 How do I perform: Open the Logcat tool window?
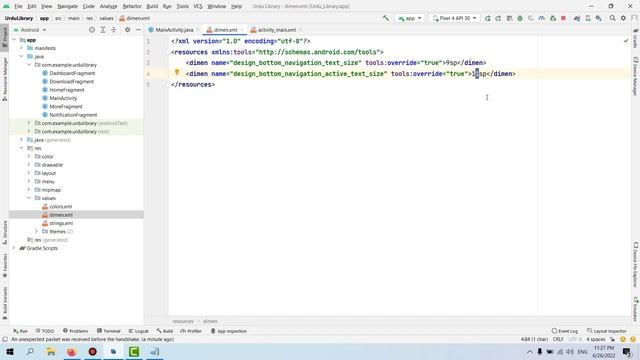point(138,331)
